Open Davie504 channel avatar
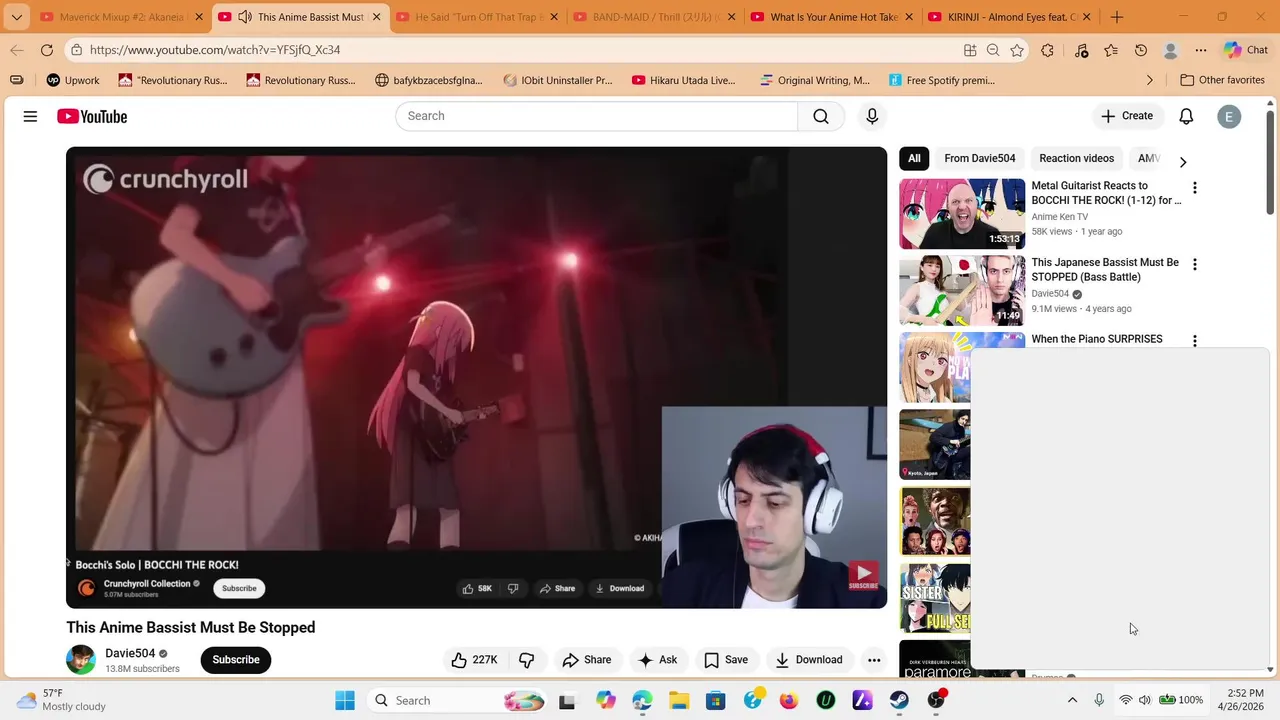This screenshot has width=1280, height=720. (x=81, y=660)
